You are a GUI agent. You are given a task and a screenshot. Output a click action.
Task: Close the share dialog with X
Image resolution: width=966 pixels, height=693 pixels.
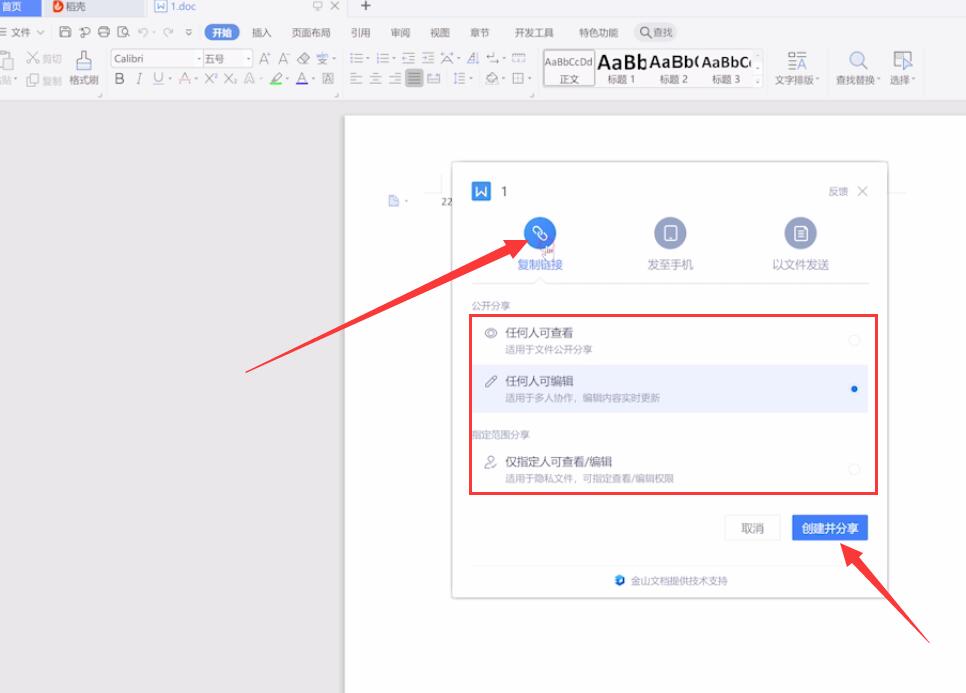coord(862,191)
